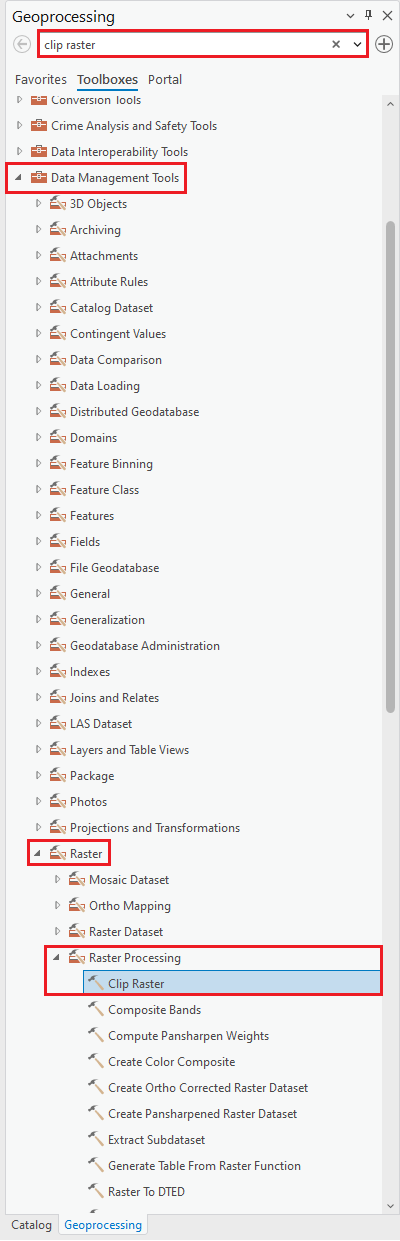Click the Raster To DTED tool icon
The height and width of the screenshot is (1241, 400).
(96, 1192)
